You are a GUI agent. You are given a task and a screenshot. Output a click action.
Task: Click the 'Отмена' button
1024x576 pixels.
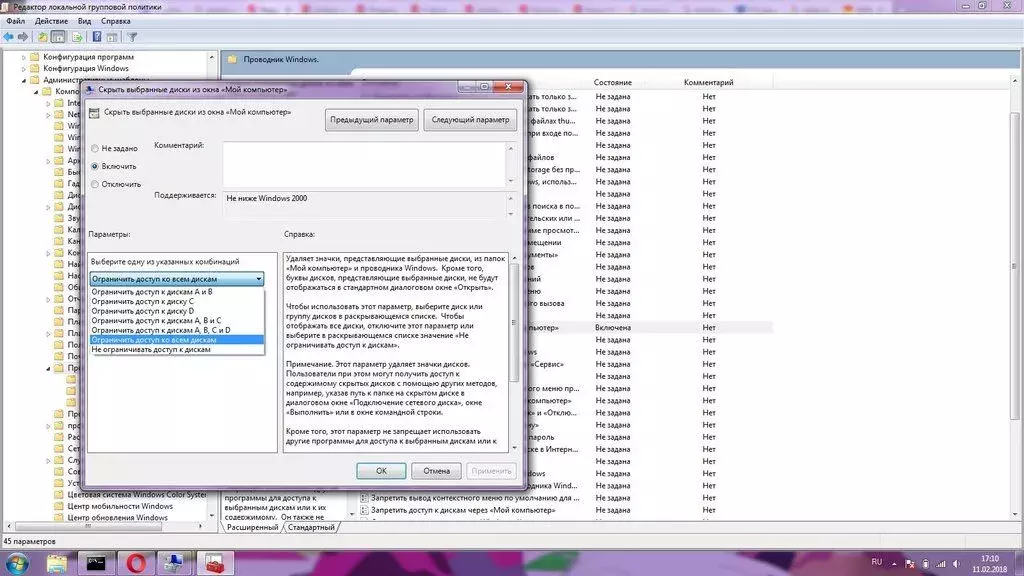[436, 471]
